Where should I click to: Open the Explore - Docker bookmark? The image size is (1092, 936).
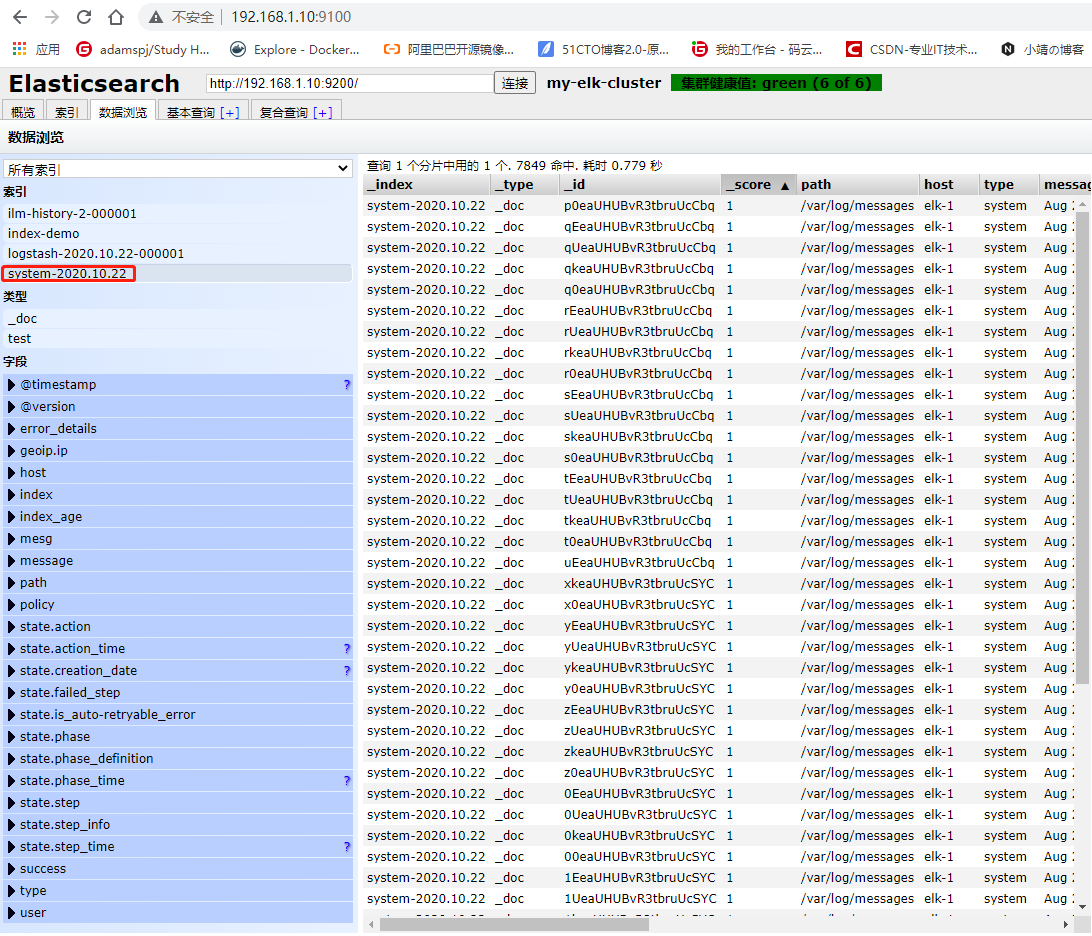tap(295, 49)
